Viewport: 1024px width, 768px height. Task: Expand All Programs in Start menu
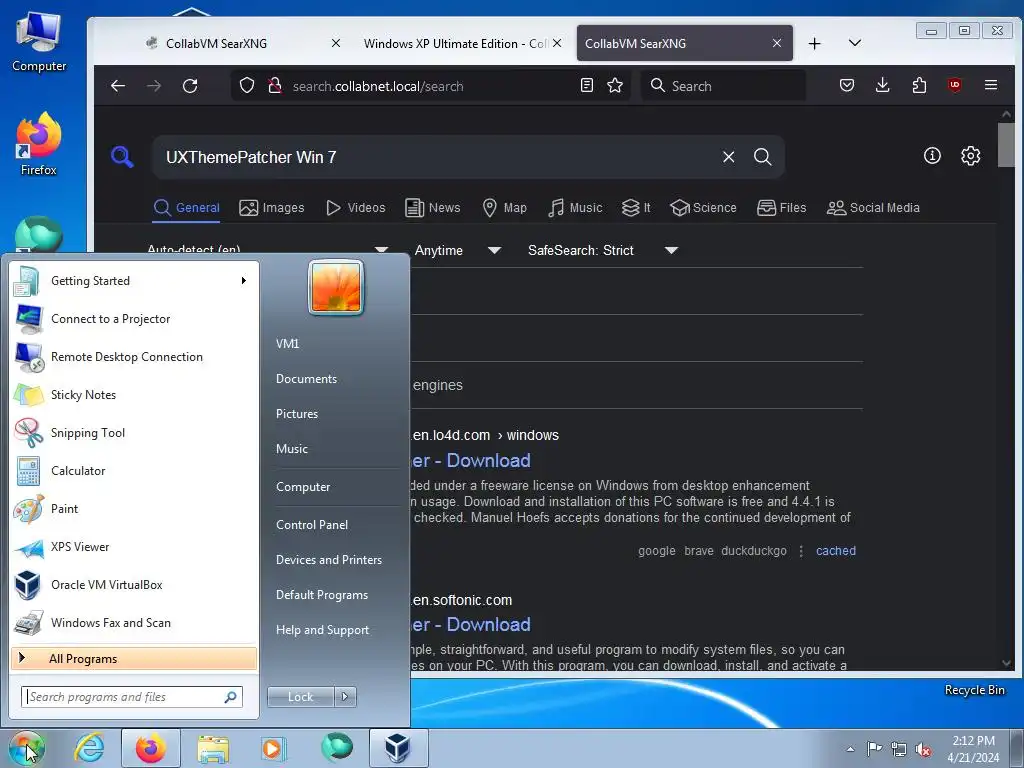pos(134,658)
